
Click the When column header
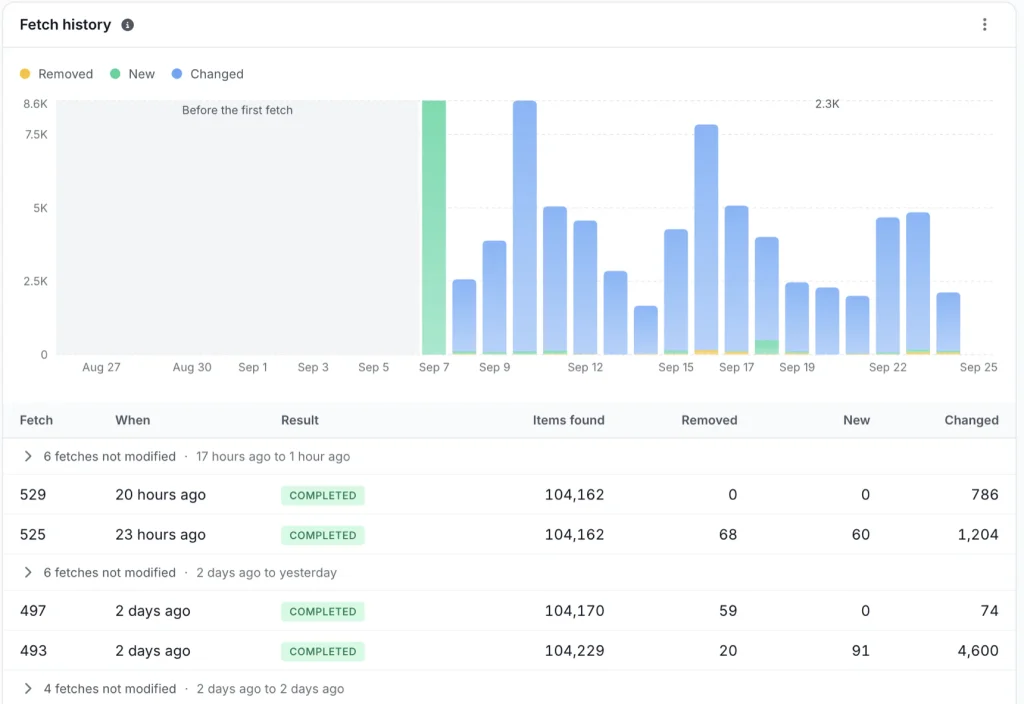[133, 420]
